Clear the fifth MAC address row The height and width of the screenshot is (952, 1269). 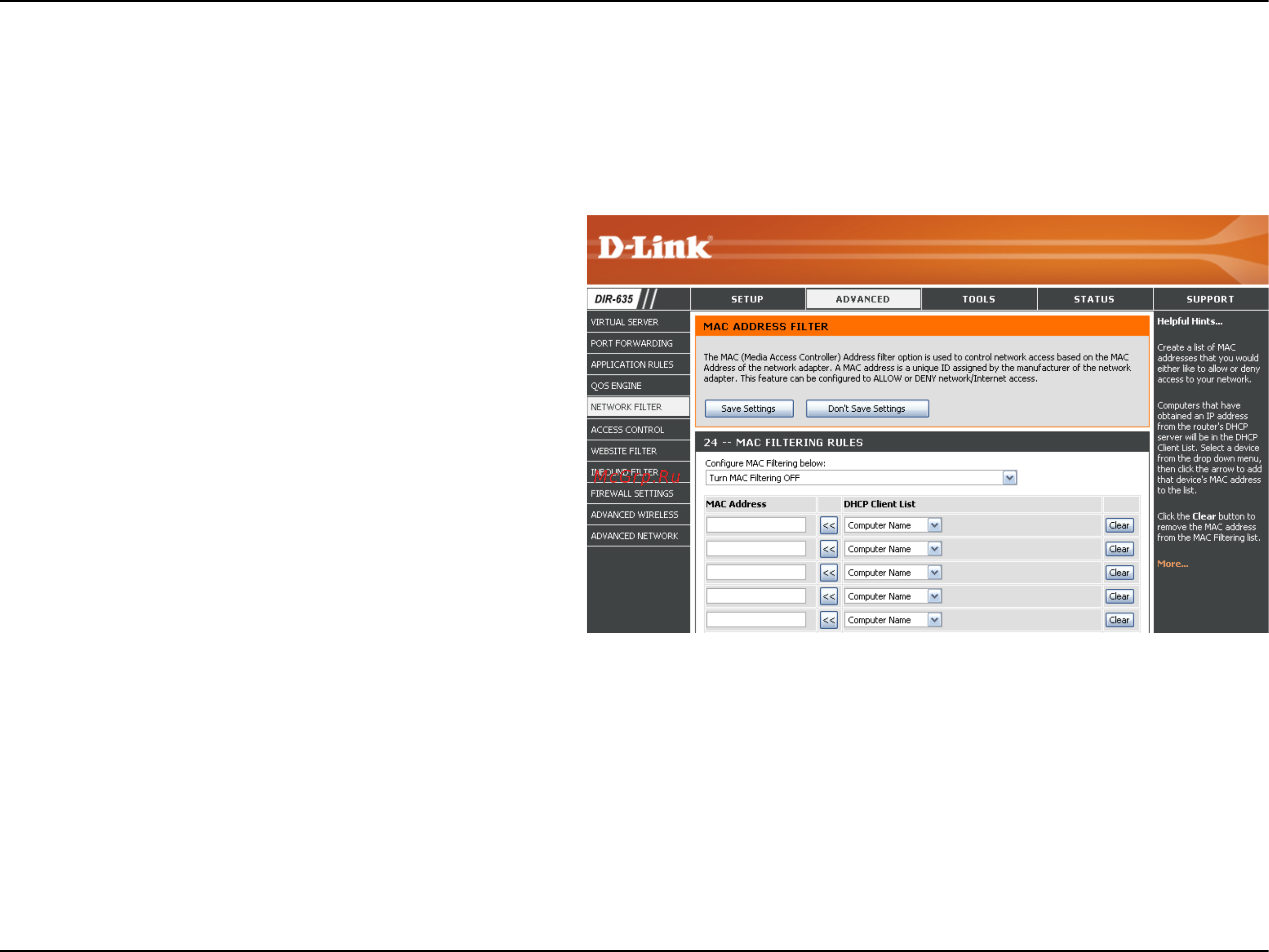pyautogui.click(x=1119, y=620)
